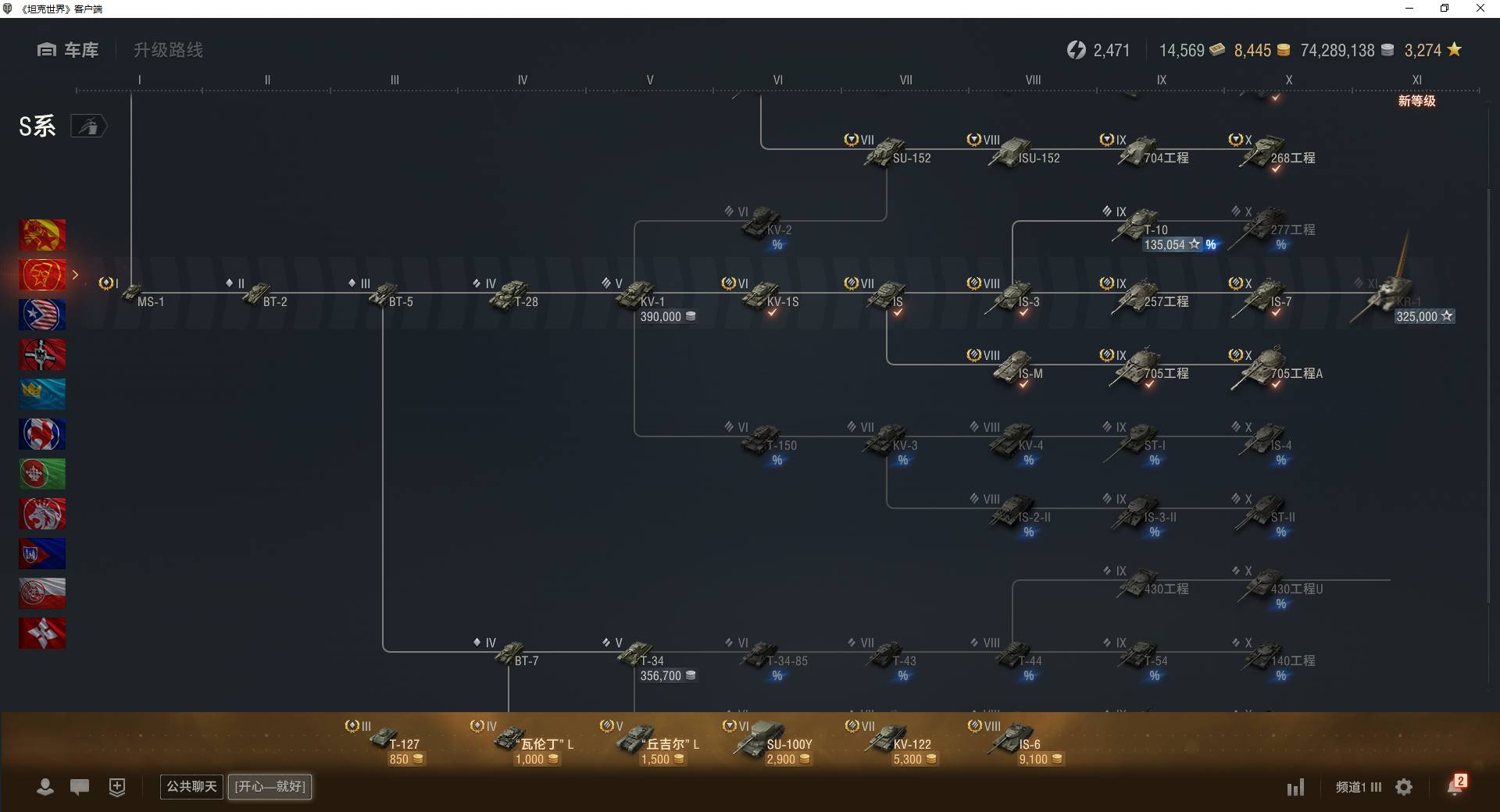This screenshot has width=1500, height=812.
Task: Select the SU-152 tank destroyer
Action: click(x=888, y=150)
